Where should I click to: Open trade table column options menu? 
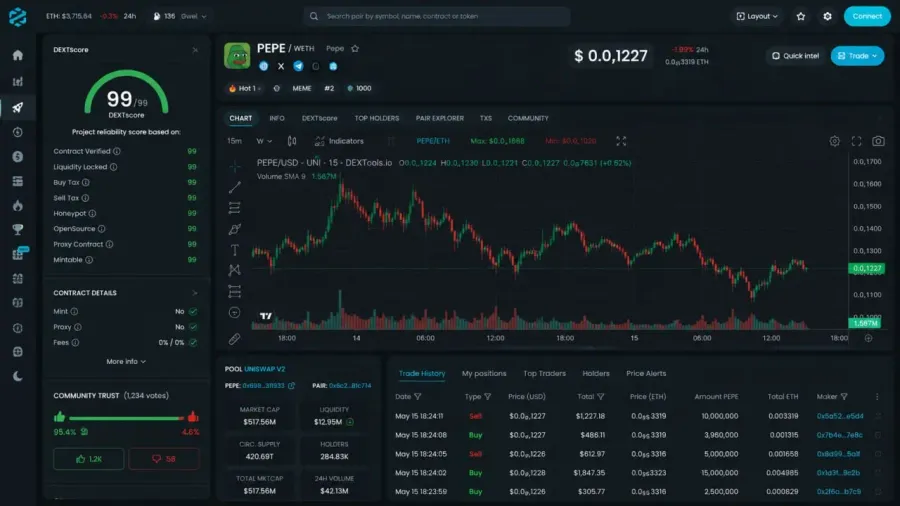(876, 396)
